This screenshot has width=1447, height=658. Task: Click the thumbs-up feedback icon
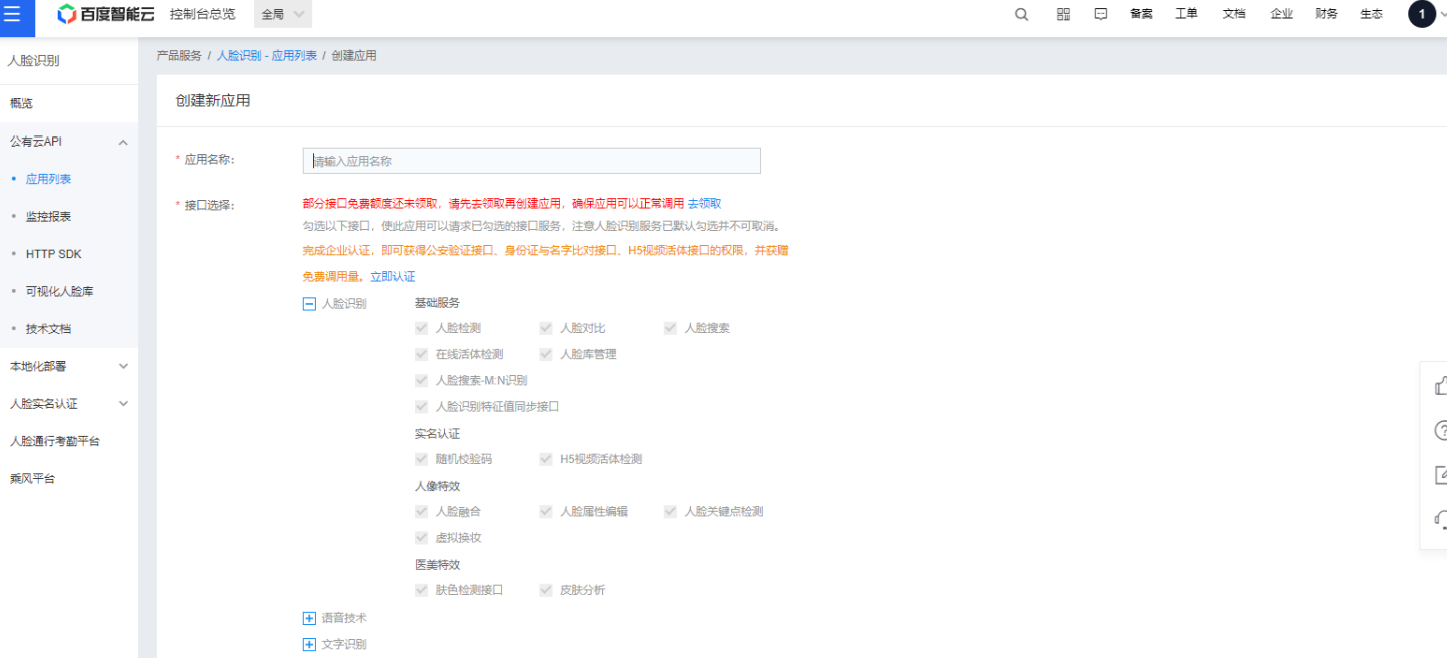tap(1440, 385)
